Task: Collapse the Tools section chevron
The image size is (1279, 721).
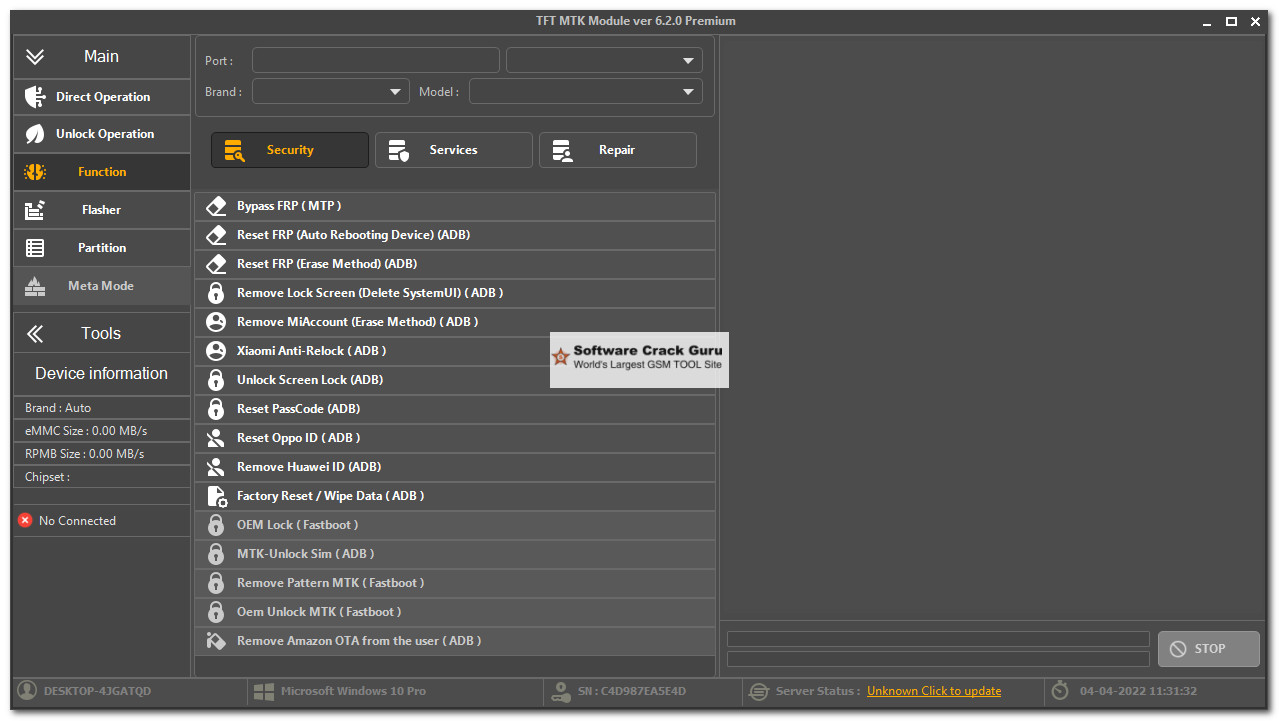Action: click(35, 334)
